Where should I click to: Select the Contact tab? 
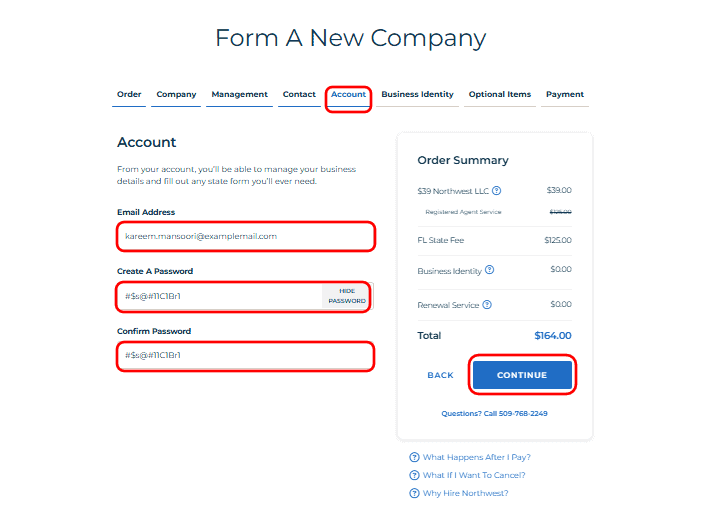pyautogui.click(x=299, y=95)
